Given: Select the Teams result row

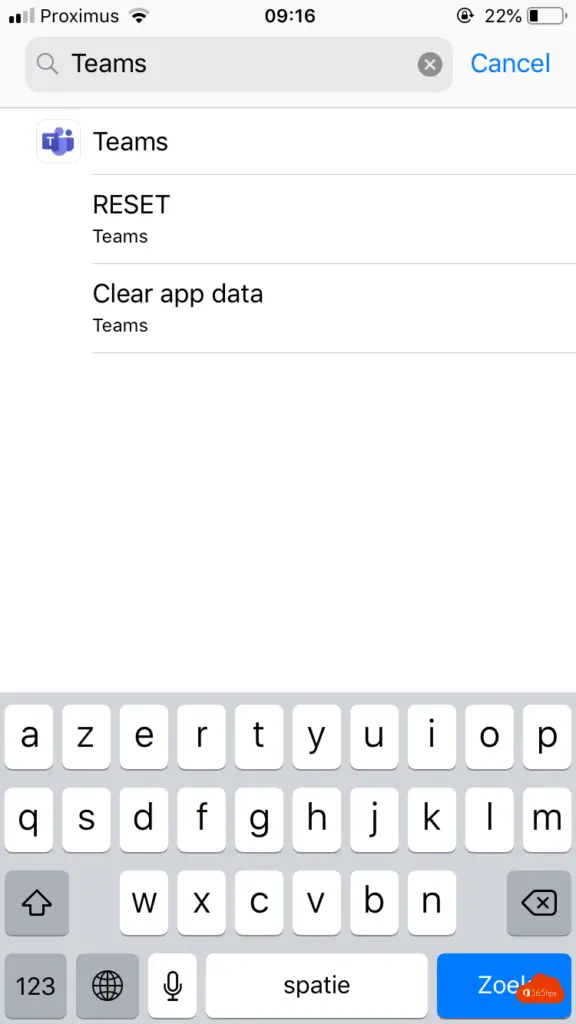Looking at the screenshot, I should (288, 141).
